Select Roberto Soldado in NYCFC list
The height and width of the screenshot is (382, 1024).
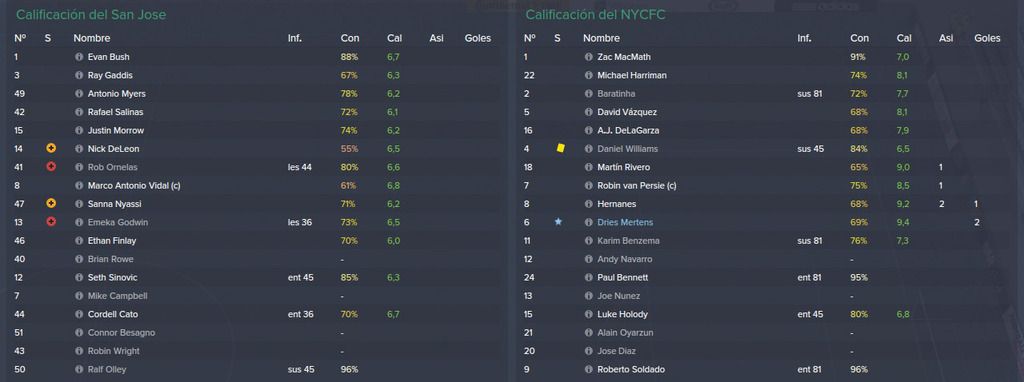point(629,369)
